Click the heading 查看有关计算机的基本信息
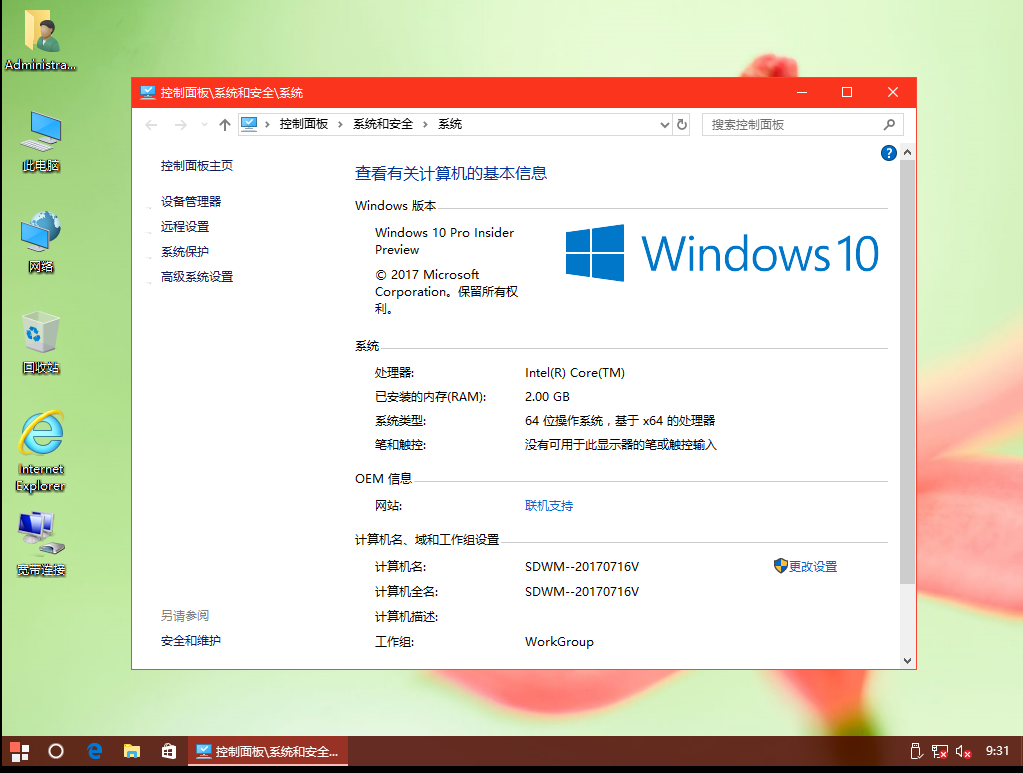The width and height of the screenshot is (1023, 773). click(451, 173)
